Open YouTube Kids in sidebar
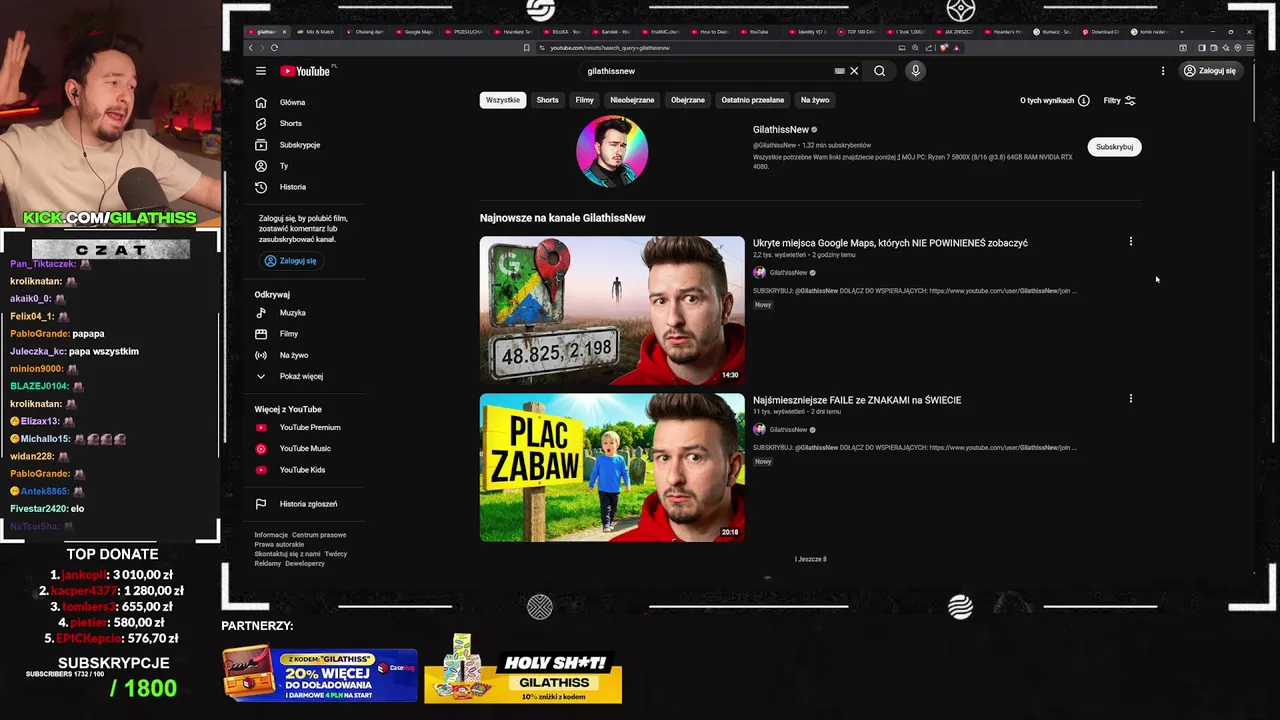1280x720 pixels. (306, 470)
